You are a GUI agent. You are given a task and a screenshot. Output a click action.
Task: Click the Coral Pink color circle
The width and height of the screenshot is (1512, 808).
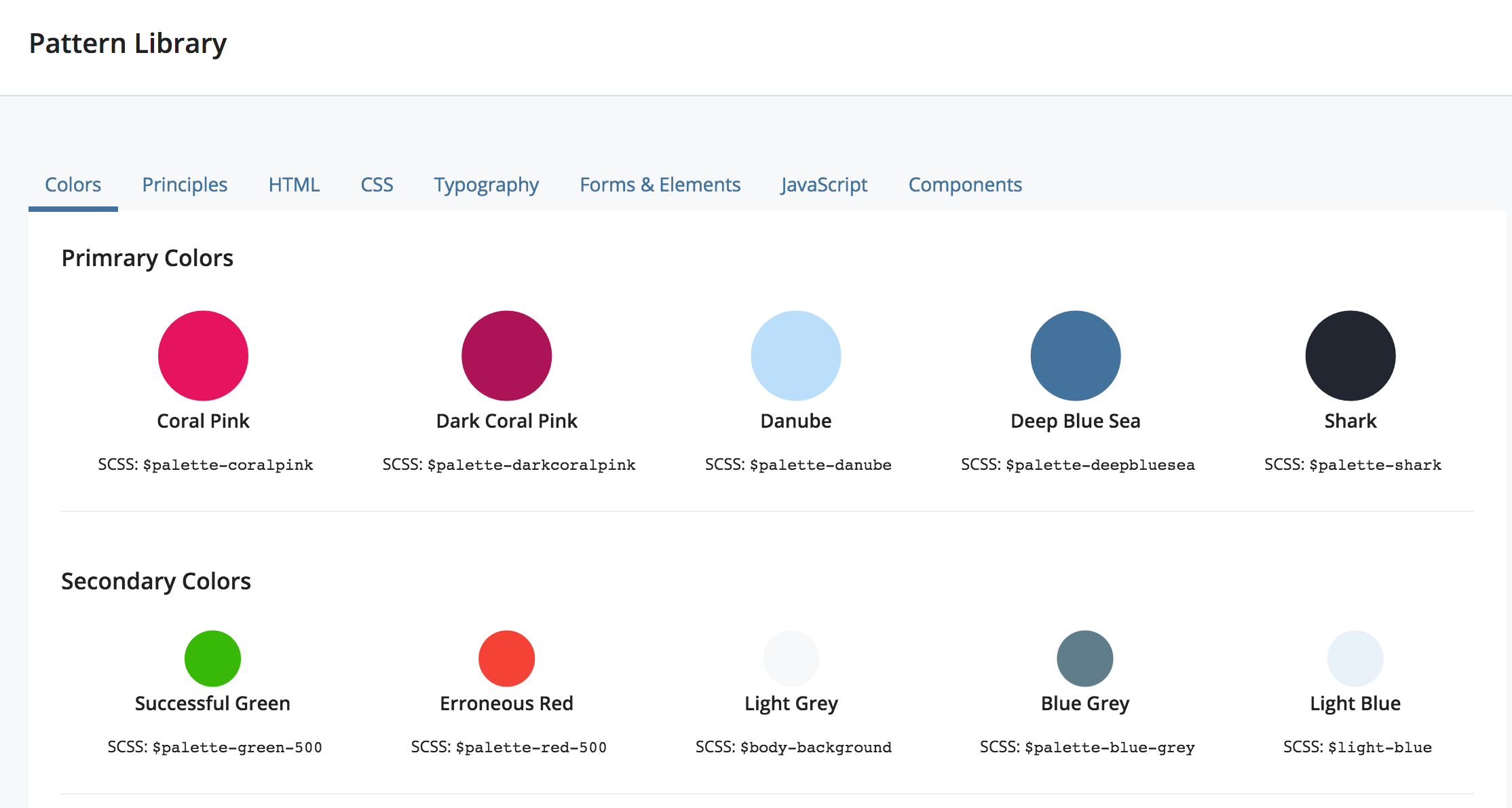tap(203, 356)
